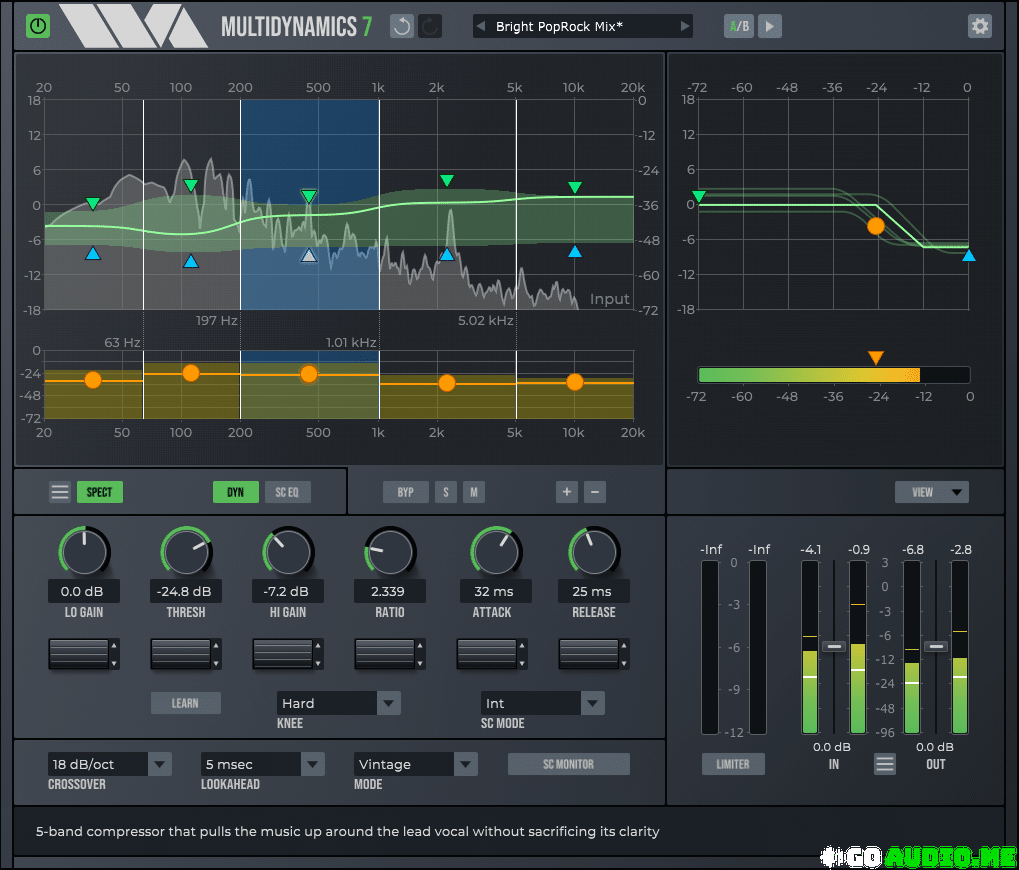Click the HI GAIN knob
The image size is (1019, 870).
point(288,552)
